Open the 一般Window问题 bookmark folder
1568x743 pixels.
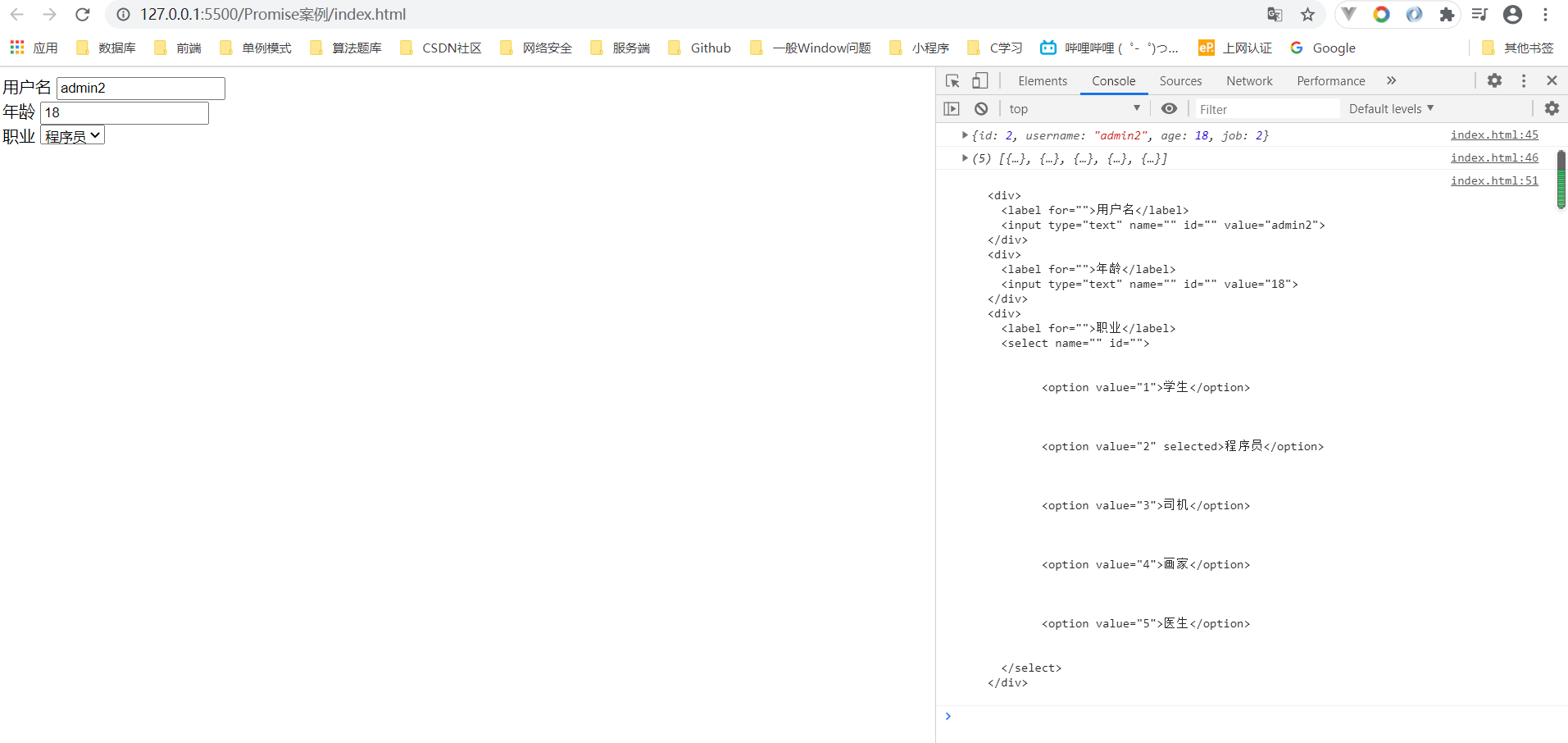click(811, 48)
